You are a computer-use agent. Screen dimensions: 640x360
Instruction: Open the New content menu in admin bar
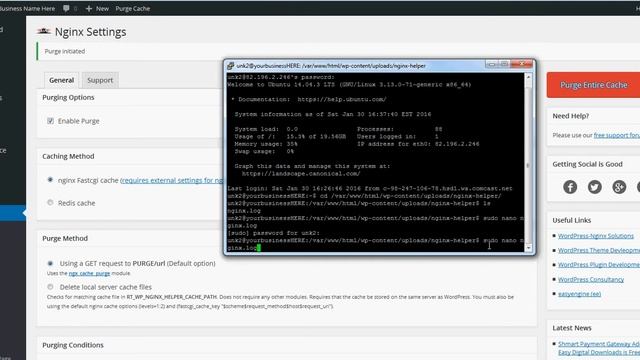coord(97,8)
